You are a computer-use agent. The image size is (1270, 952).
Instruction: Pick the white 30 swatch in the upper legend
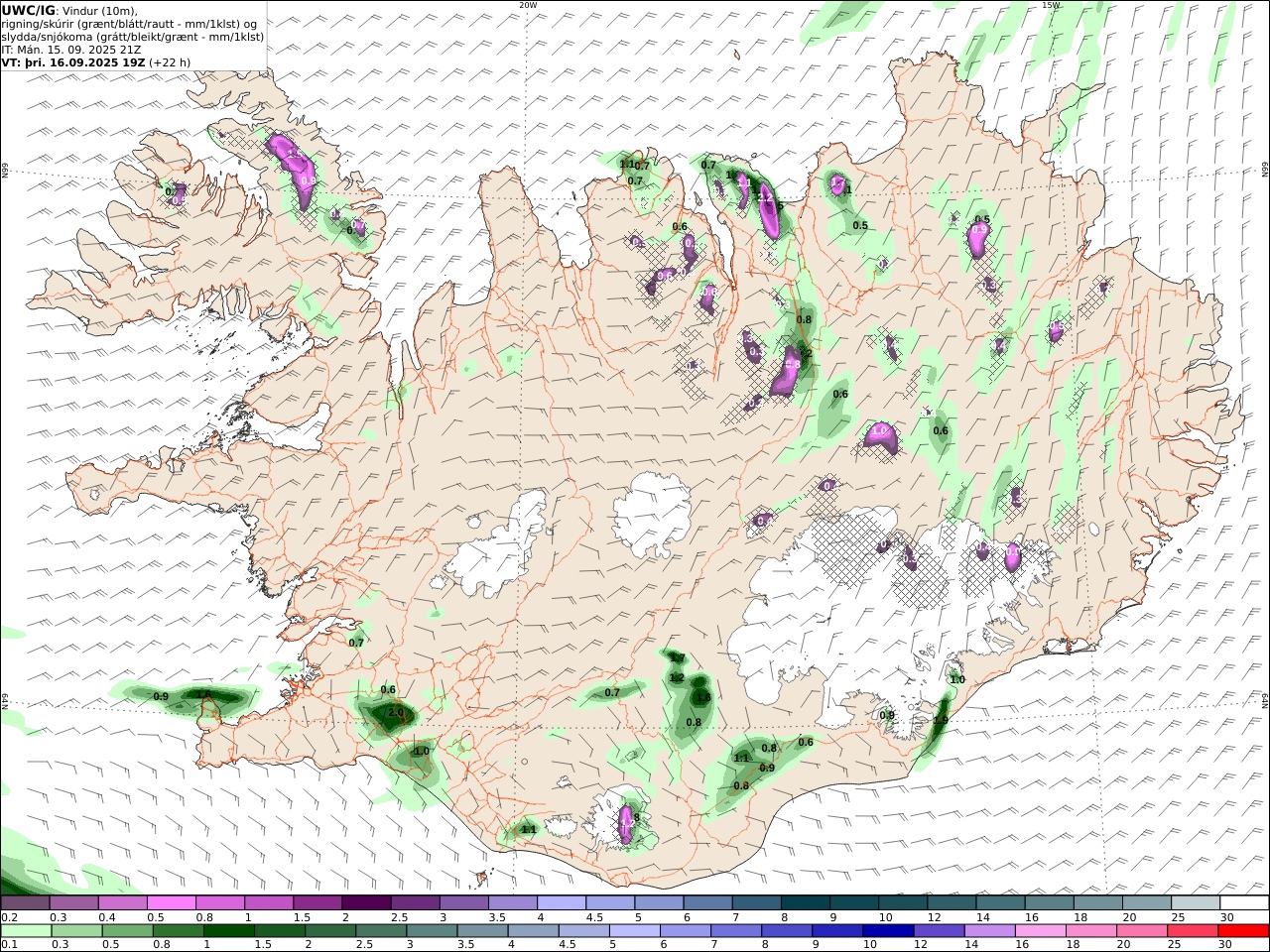1243,903
